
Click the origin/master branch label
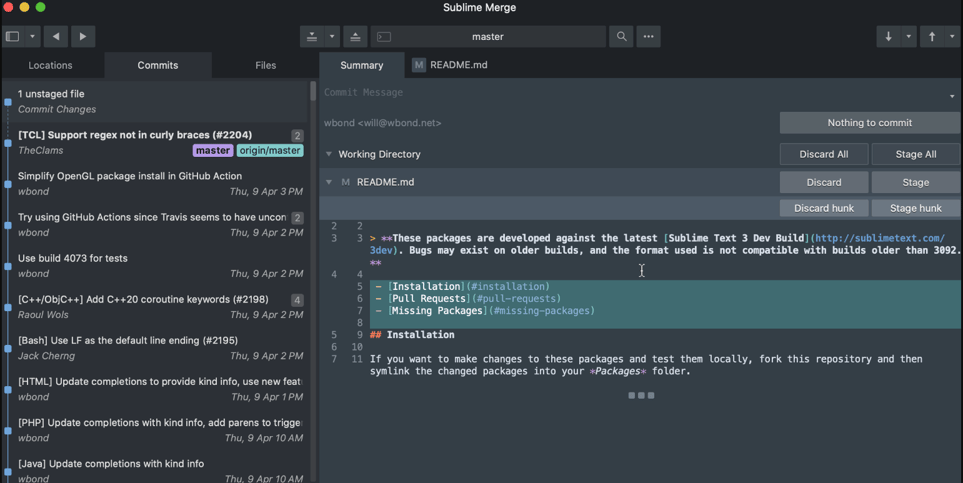pos(270,151)
